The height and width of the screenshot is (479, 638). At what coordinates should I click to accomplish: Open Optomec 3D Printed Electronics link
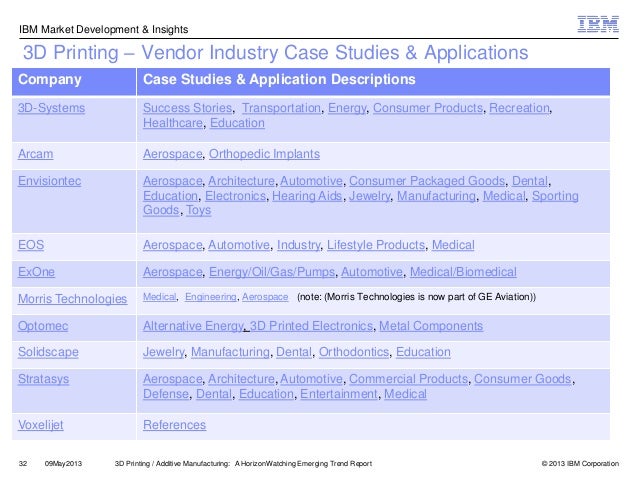coord(311,326)
